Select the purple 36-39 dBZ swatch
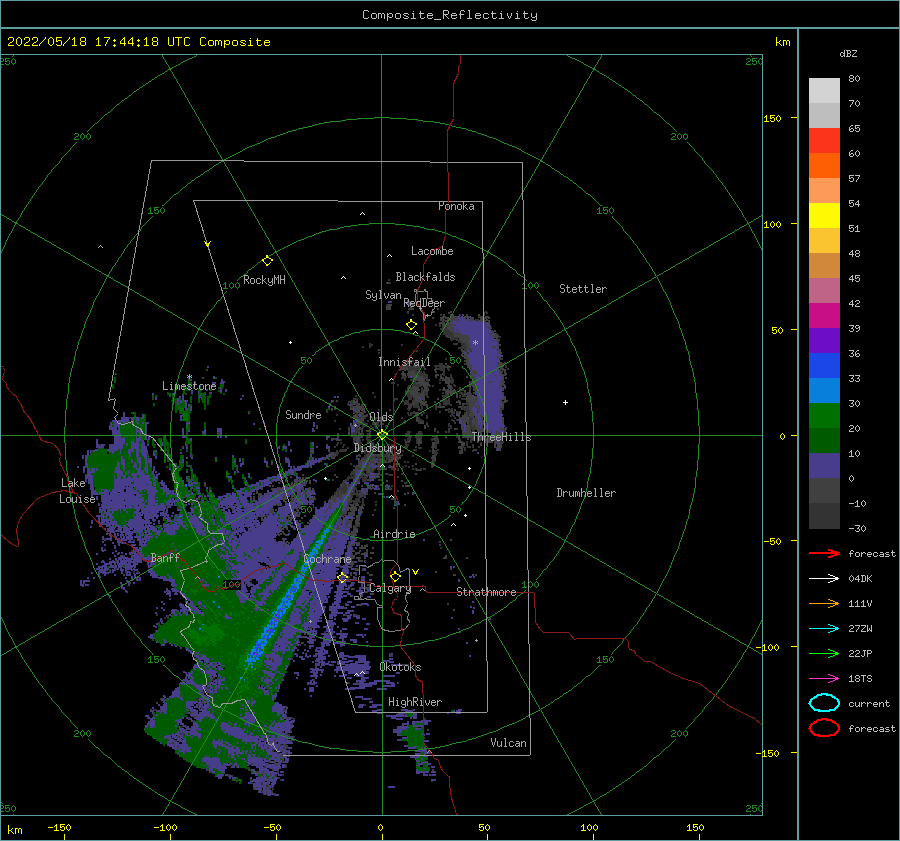 [824, 340]
